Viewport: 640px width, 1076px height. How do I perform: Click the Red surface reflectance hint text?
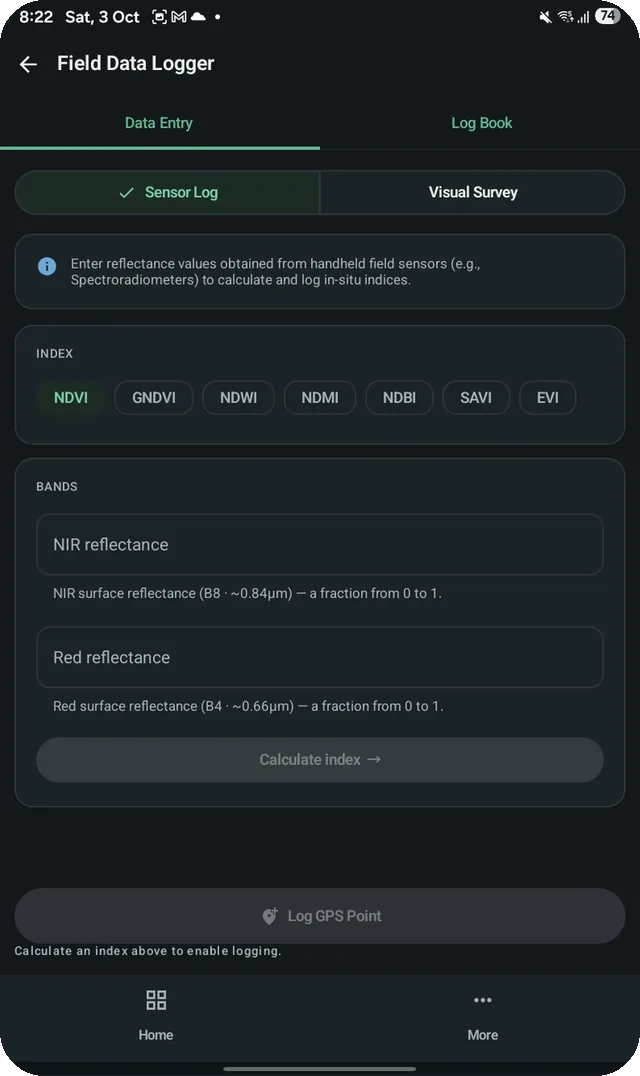pyautogui.click(x=248, y=706)
